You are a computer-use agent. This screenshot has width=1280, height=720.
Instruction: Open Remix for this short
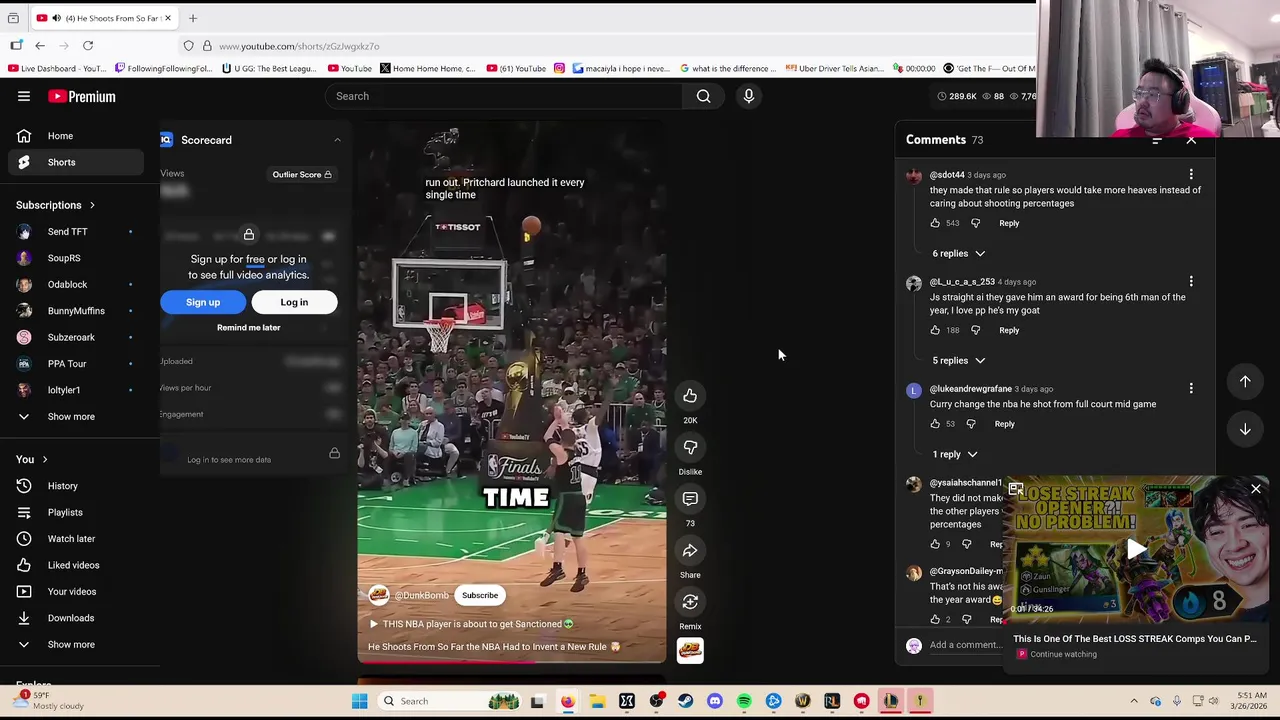690,602
